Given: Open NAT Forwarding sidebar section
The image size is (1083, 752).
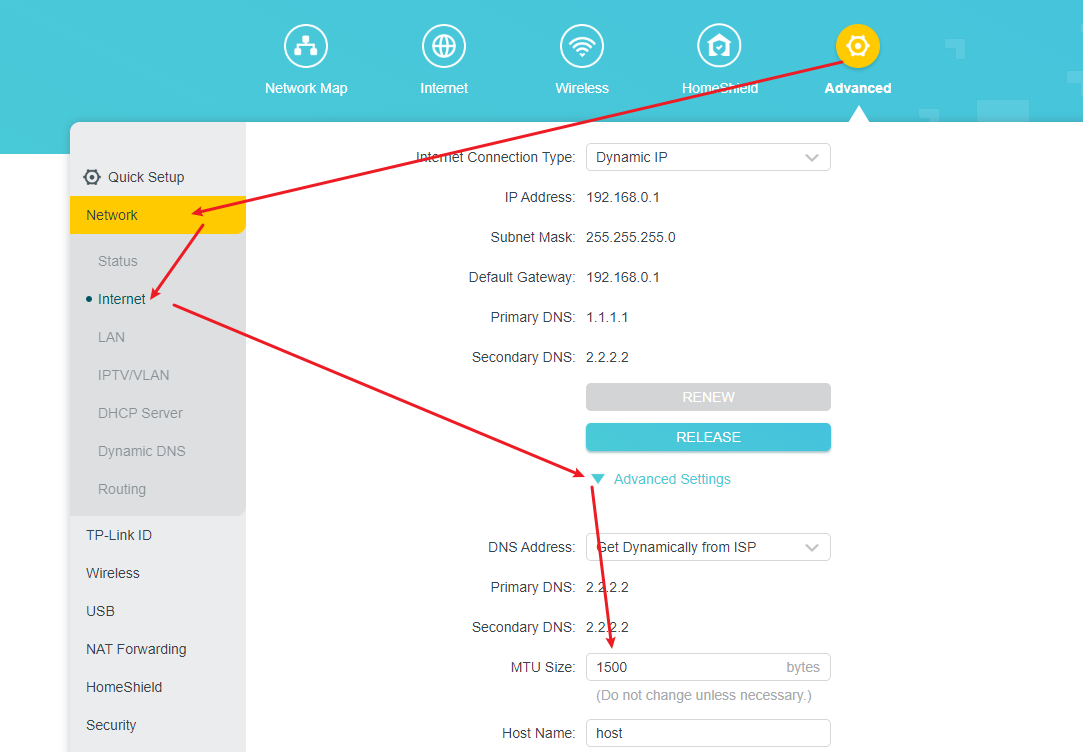Looking at the screenshot, I should pos(136,649).
